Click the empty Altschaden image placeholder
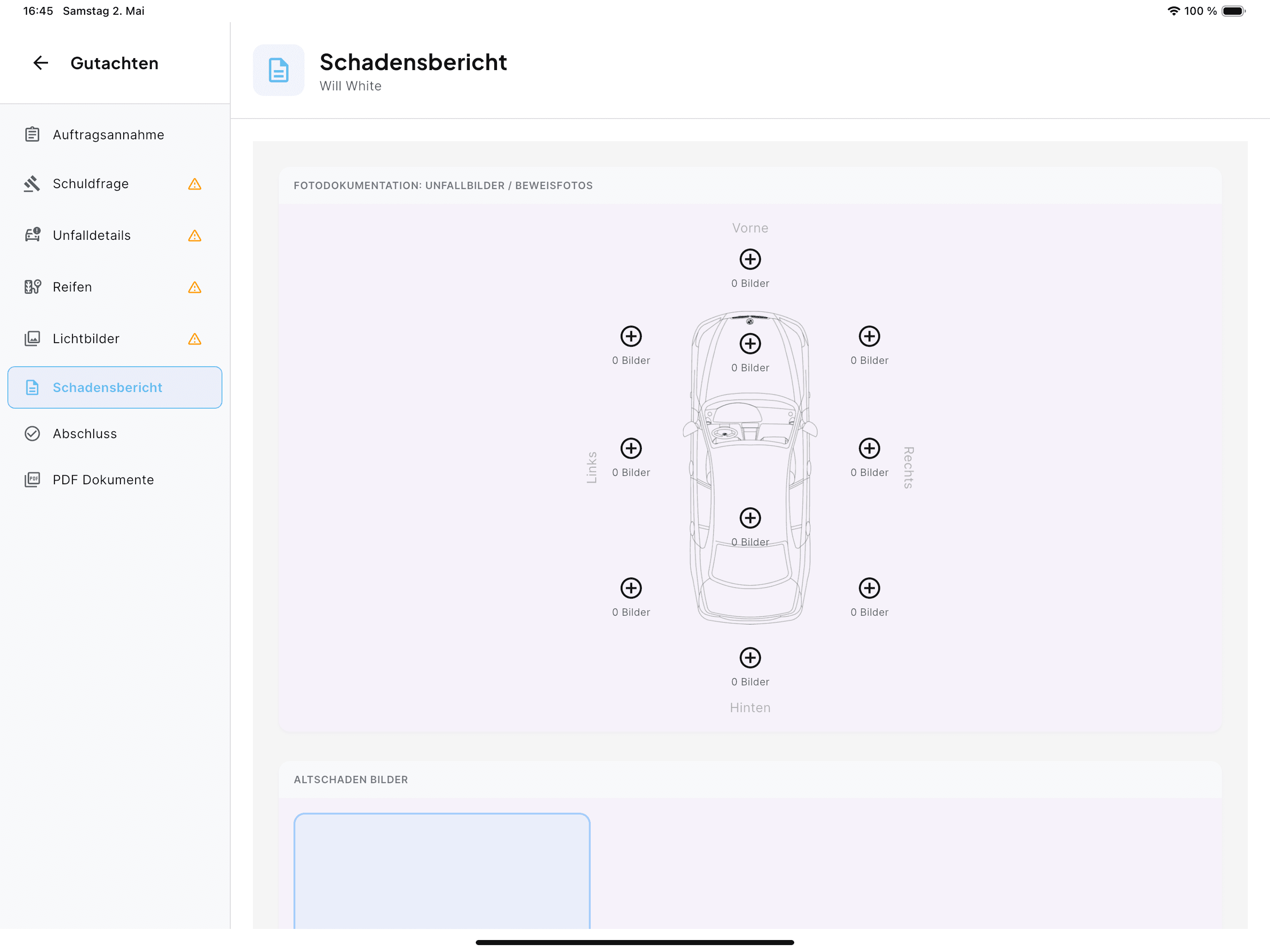Screen dimensions: 1270x952 click(442, 870)
